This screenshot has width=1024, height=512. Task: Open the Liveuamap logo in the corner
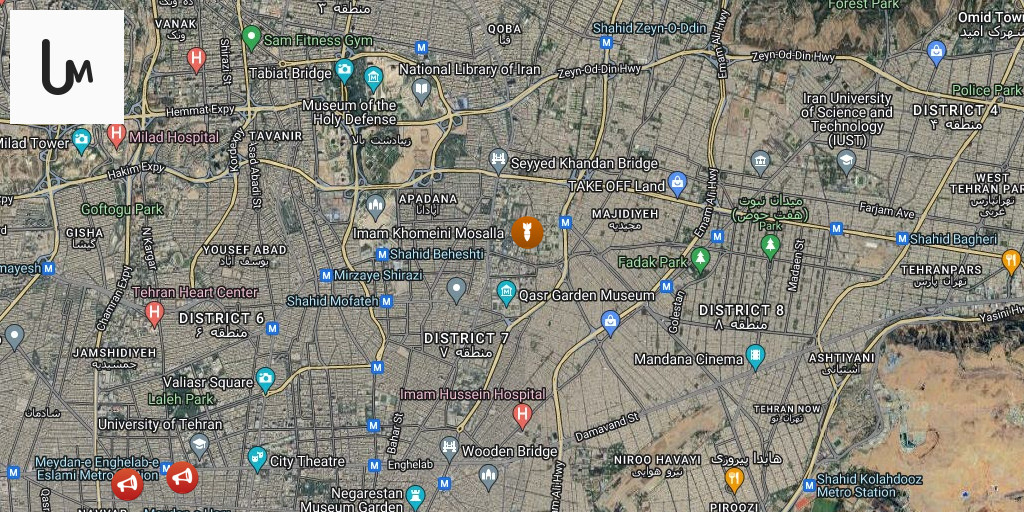coord(67,67)
